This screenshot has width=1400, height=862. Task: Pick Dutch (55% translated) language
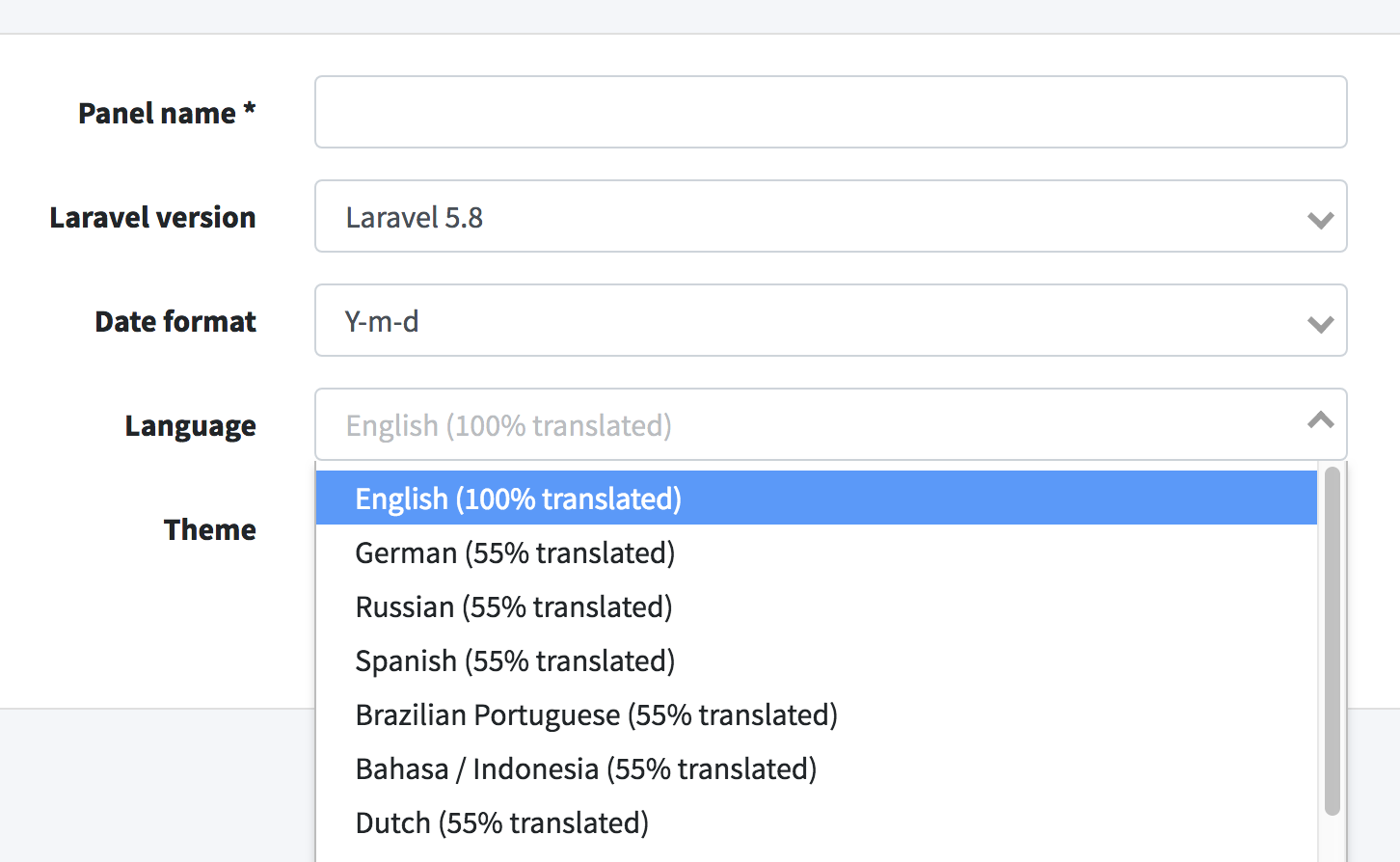(501, 822)
